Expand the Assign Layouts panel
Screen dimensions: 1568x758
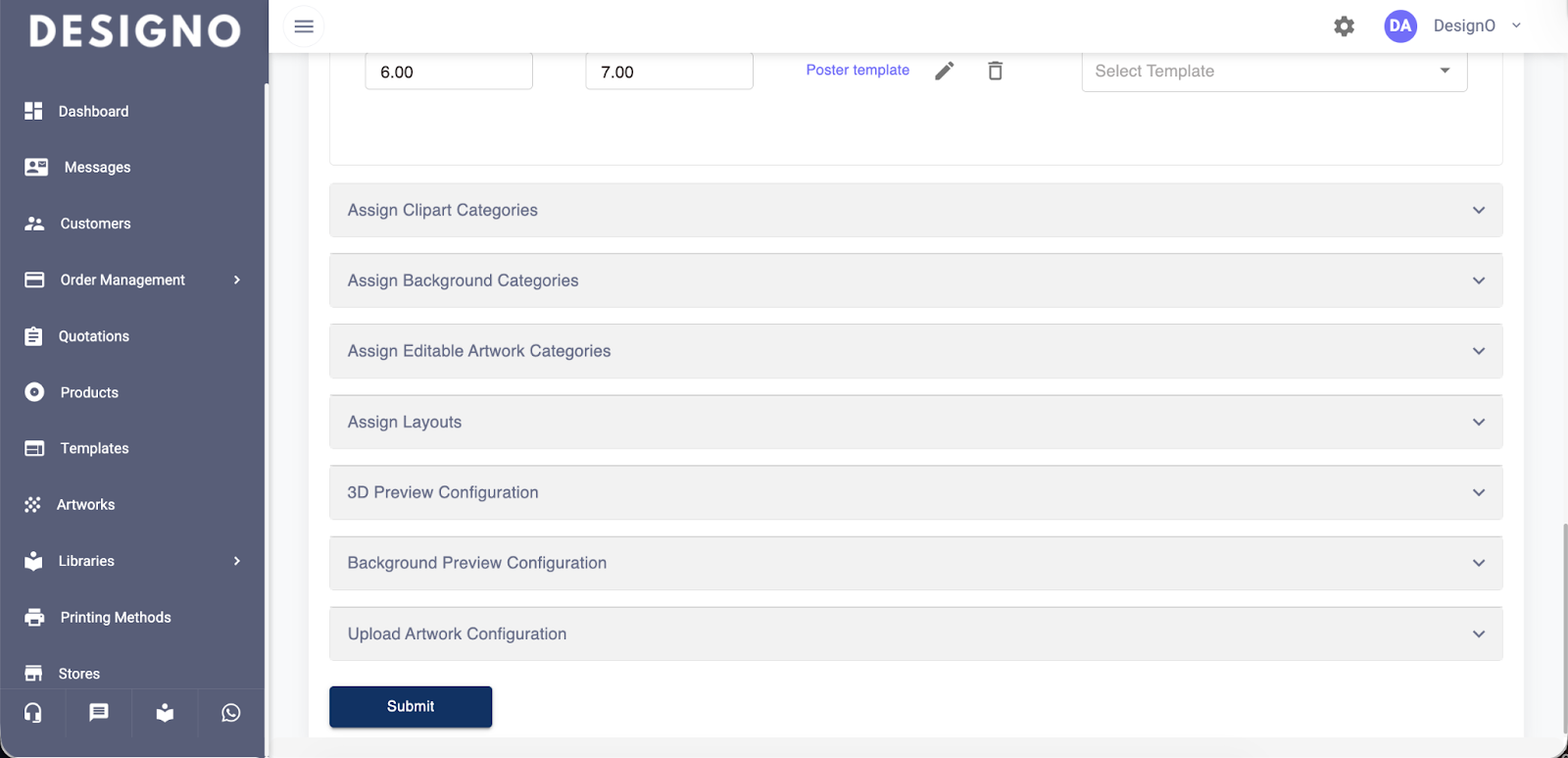pyautogui.click(x=915, y=422)
